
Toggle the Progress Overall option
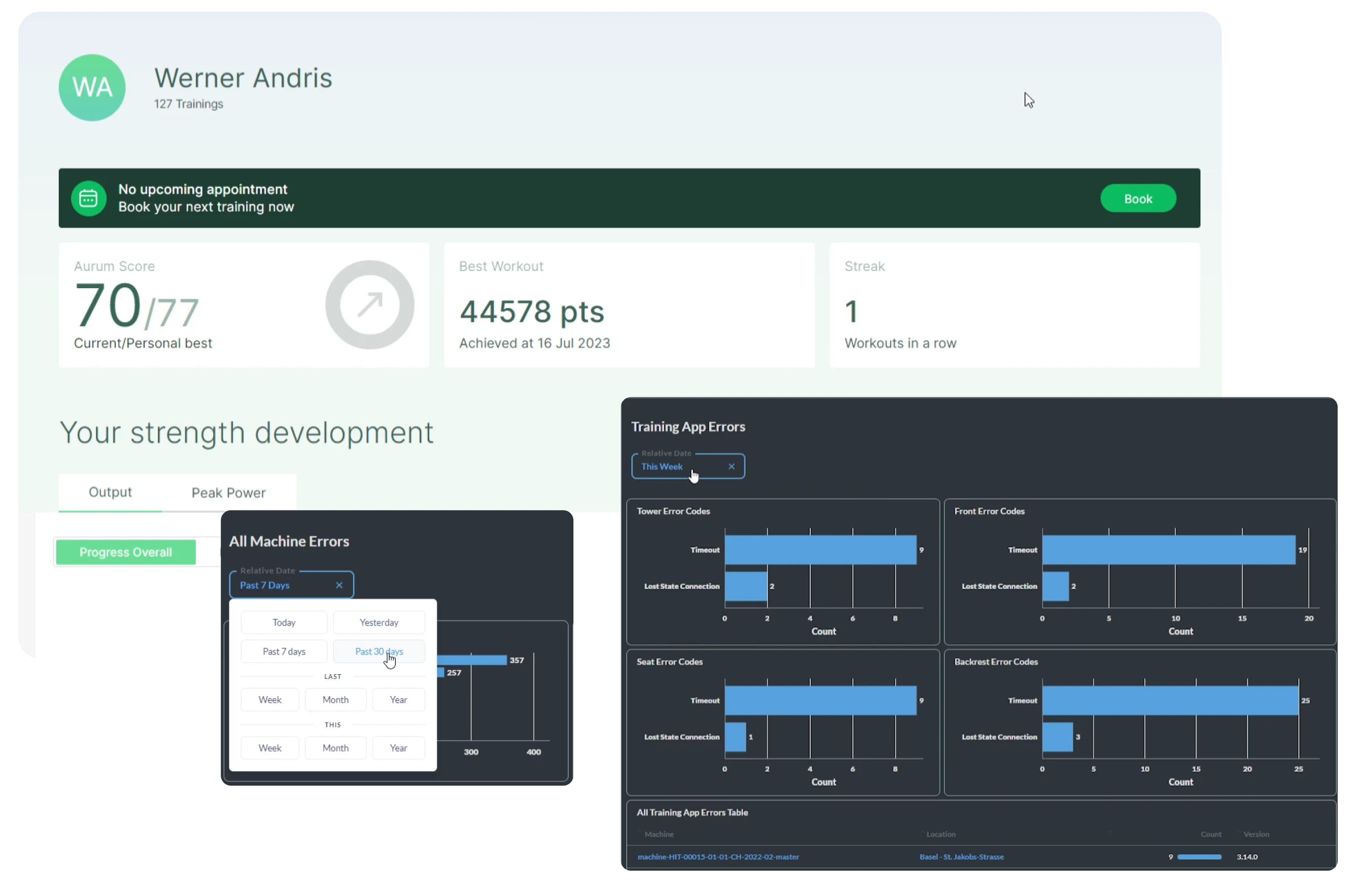(126, 552)
